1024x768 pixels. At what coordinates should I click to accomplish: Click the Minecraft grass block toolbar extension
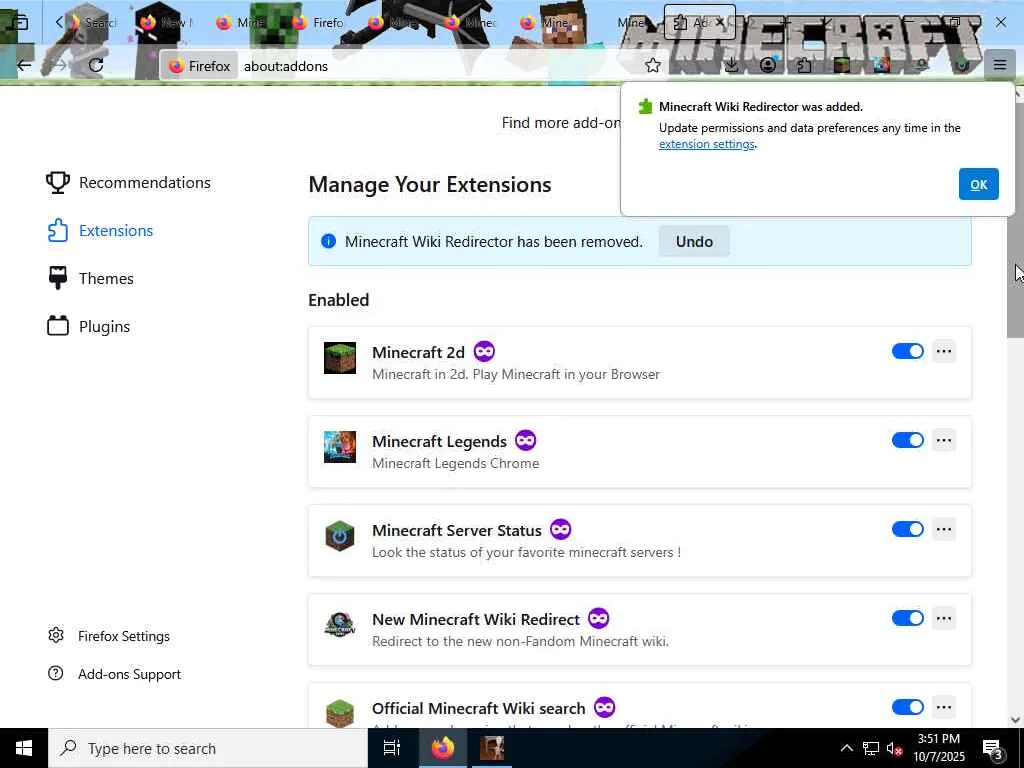(842, 65)
